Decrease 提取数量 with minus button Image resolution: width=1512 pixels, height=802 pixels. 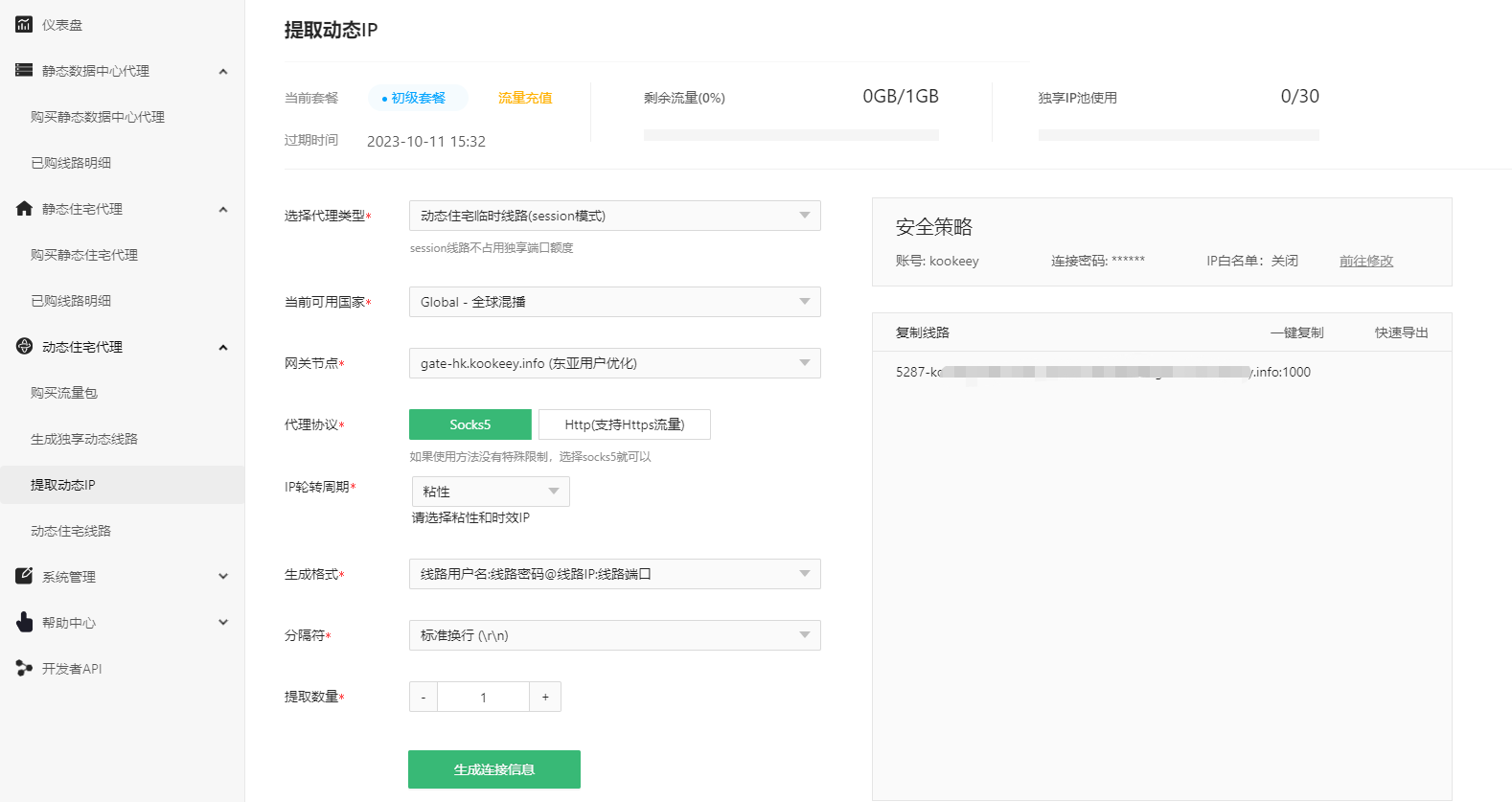click(x=424, y=697)
